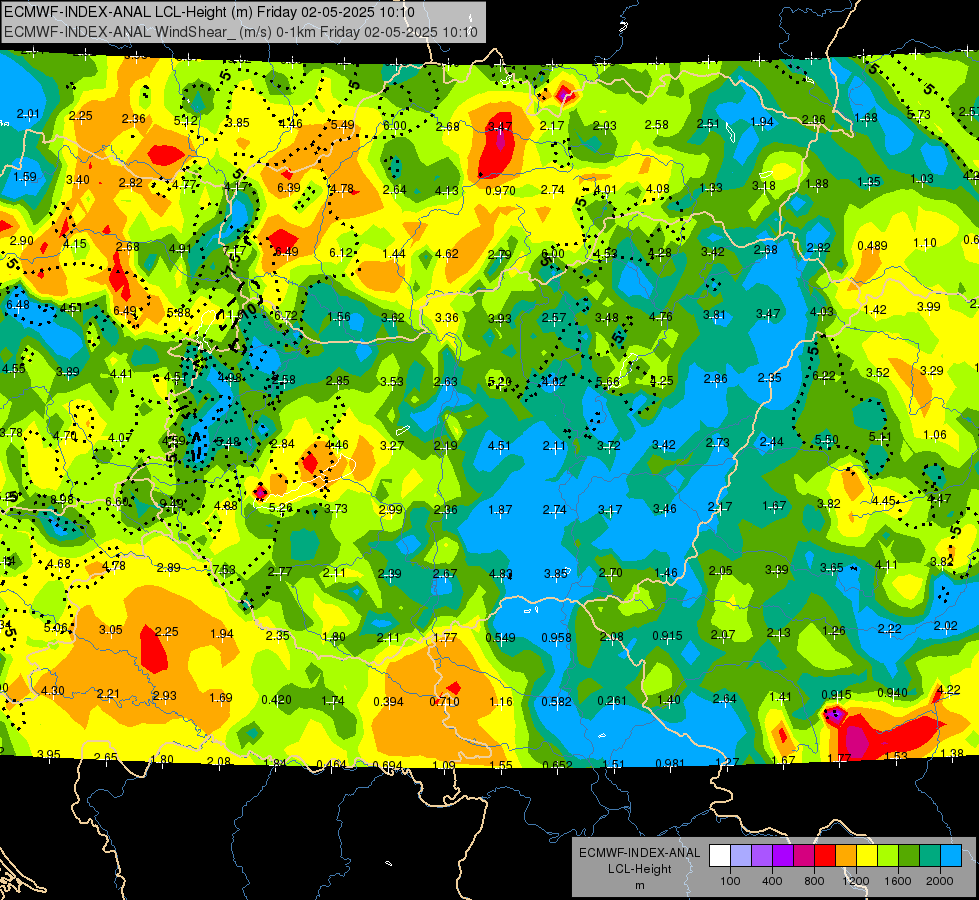
Task: Click the wind shear value 4.22
Action: pos(949,690)
